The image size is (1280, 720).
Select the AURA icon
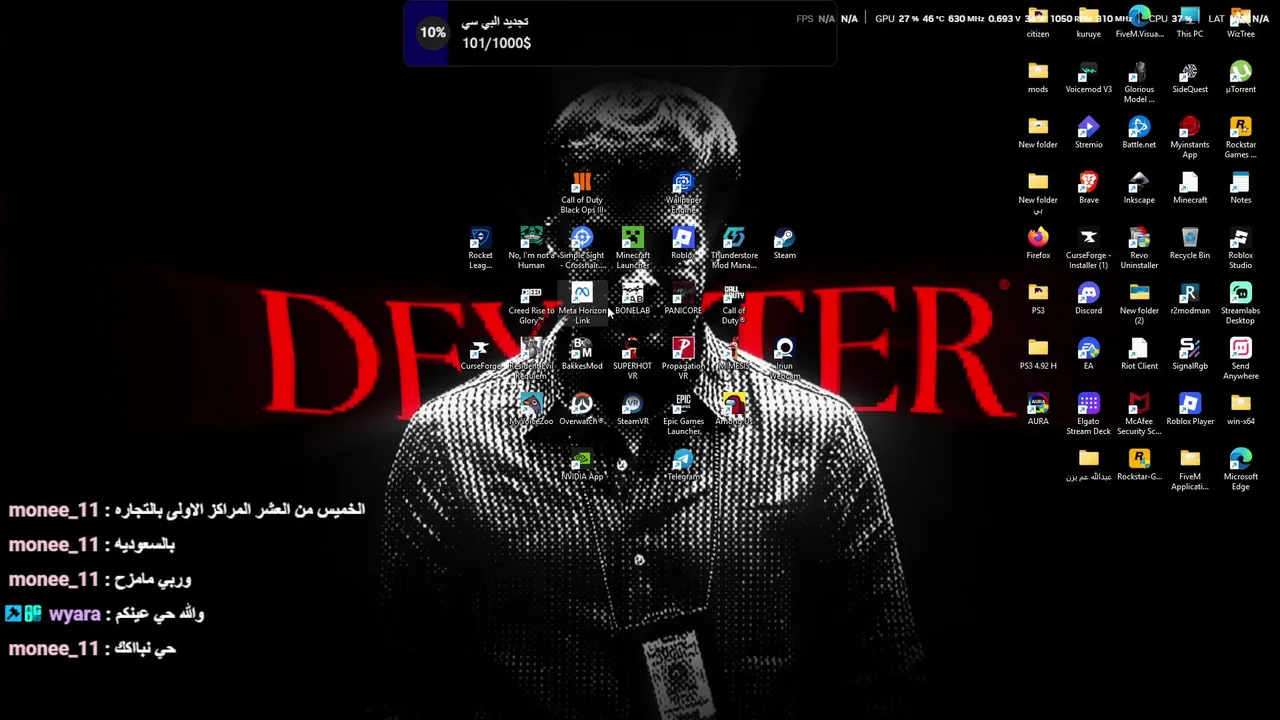coord(1038,410)
